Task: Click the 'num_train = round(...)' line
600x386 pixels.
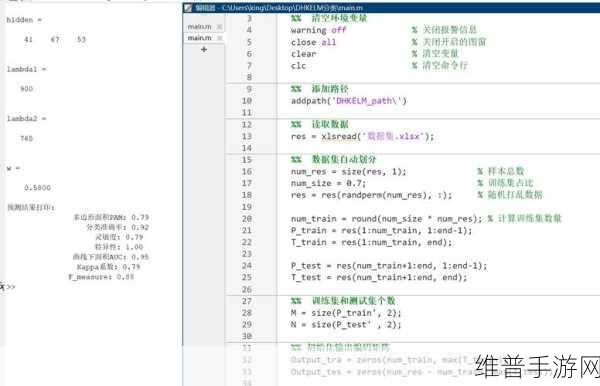Action: click(386, 219)
